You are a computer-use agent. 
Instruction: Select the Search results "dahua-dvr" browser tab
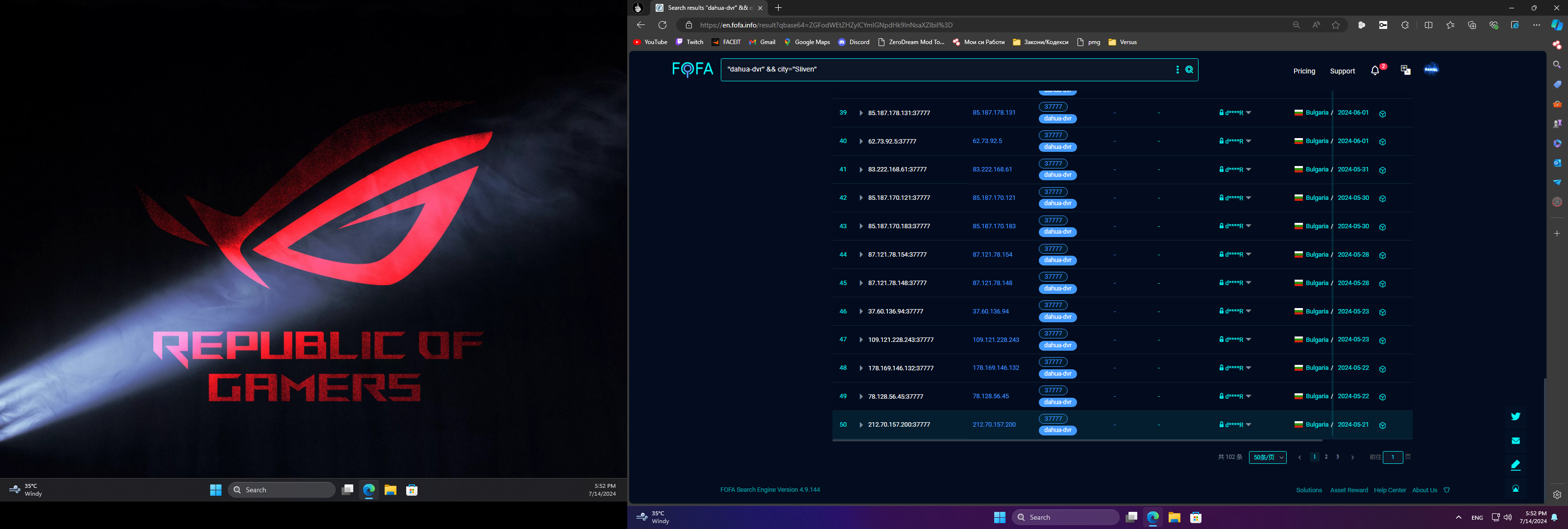click(709, 8)
